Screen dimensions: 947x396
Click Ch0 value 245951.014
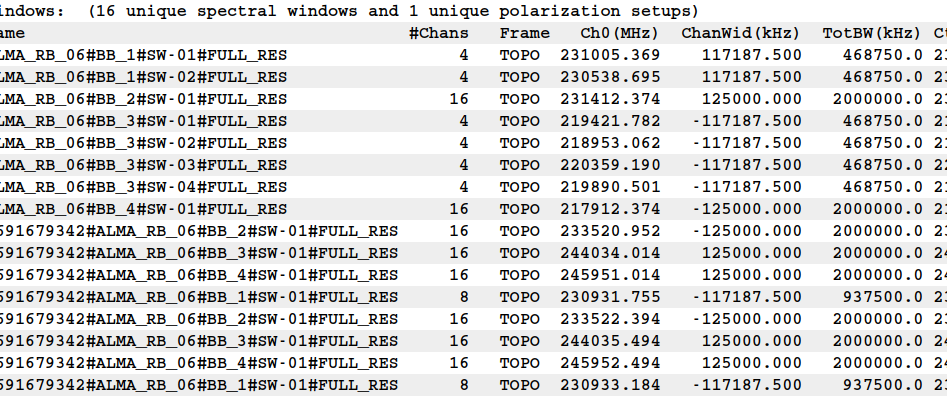tap(610, 275)
